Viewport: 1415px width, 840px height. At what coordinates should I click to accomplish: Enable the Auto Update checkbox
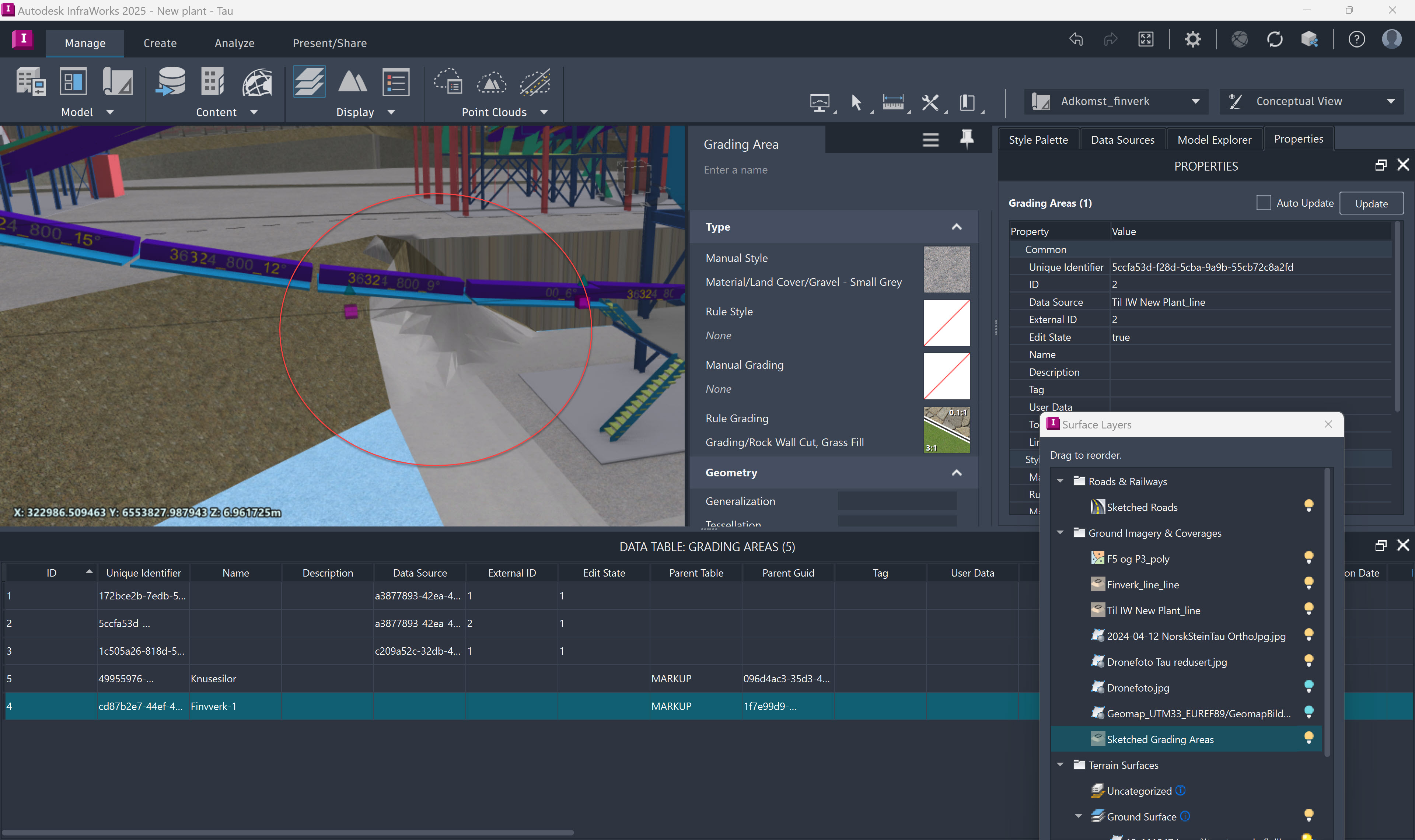point(1263,203)
